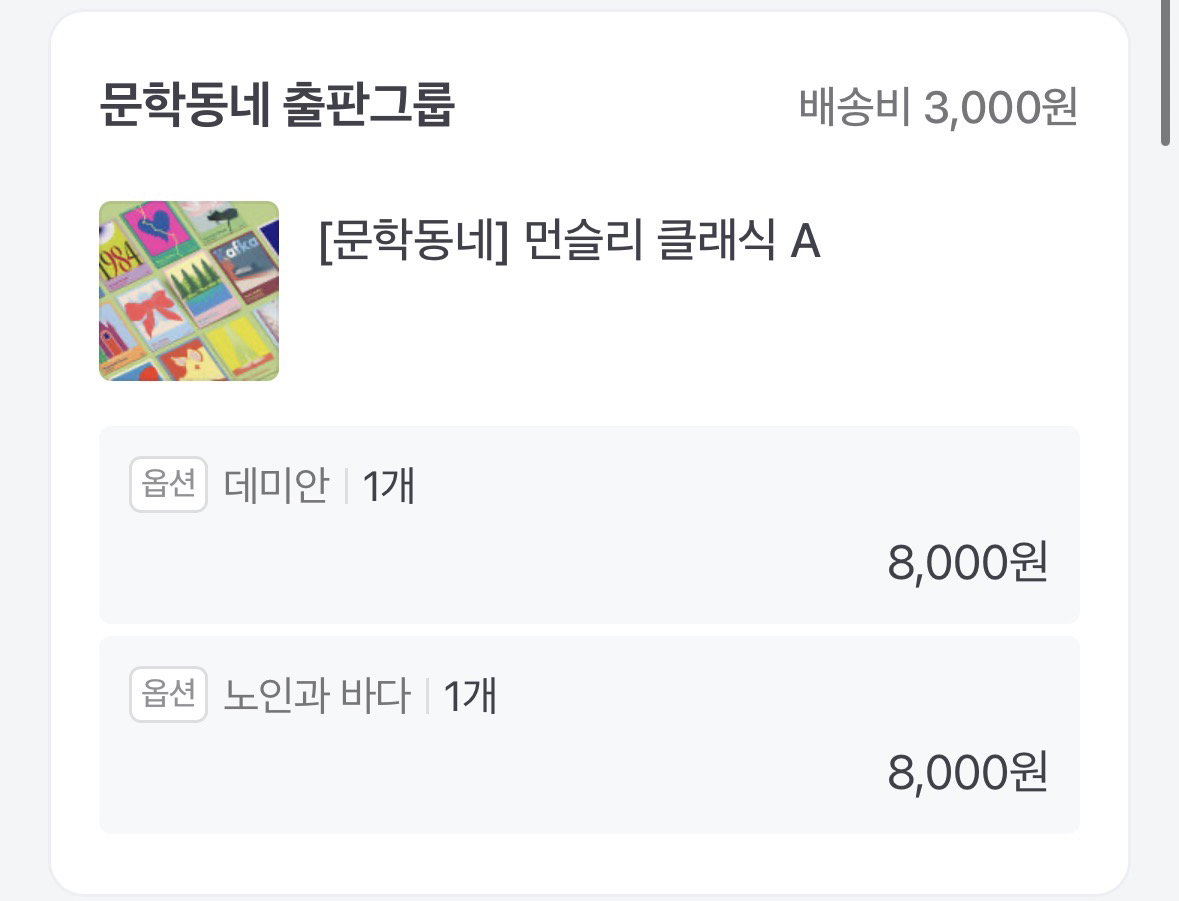Select the 옵션 badge next to 데미안
1179x901 pixels.
click(168, 484)
